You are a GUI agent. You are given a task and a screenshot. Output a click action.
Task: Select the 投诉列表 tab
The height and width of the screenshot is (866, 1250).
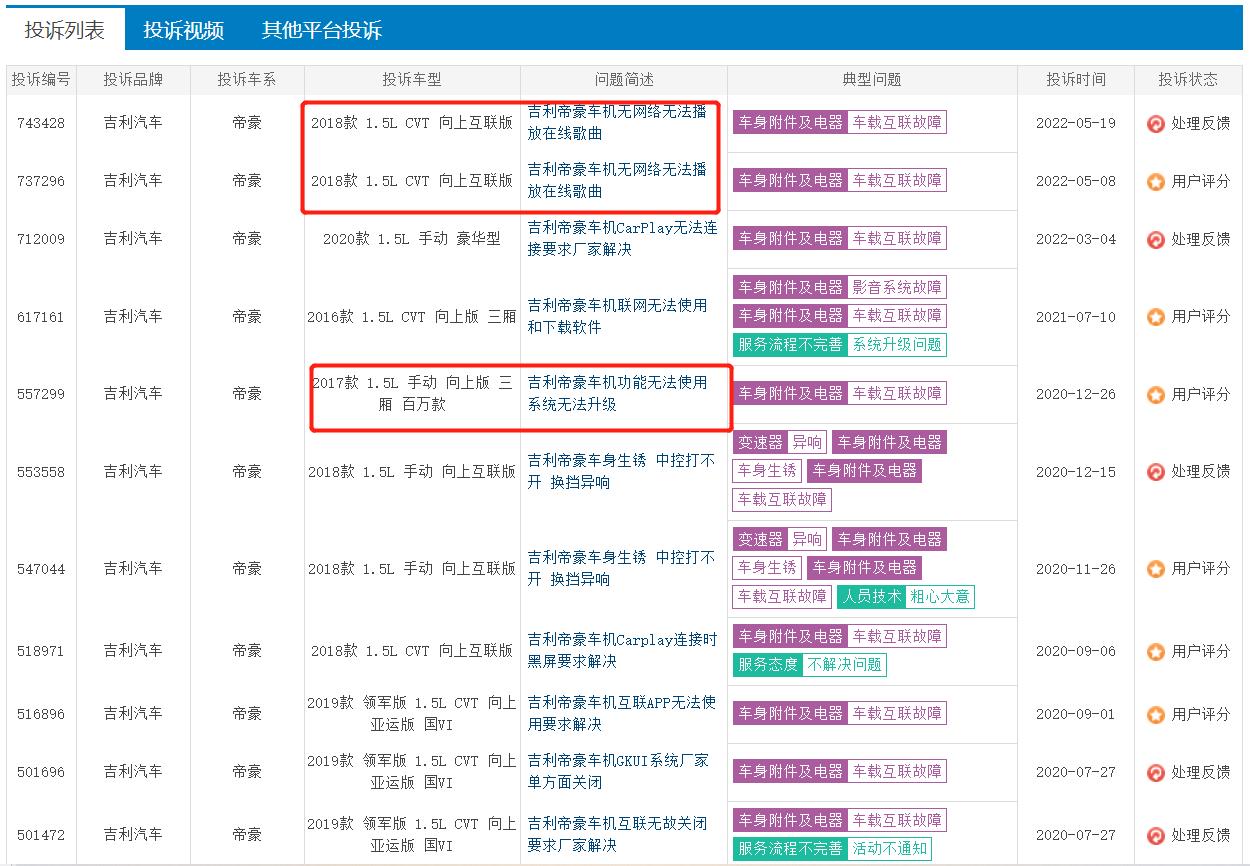tap(64, 30)
